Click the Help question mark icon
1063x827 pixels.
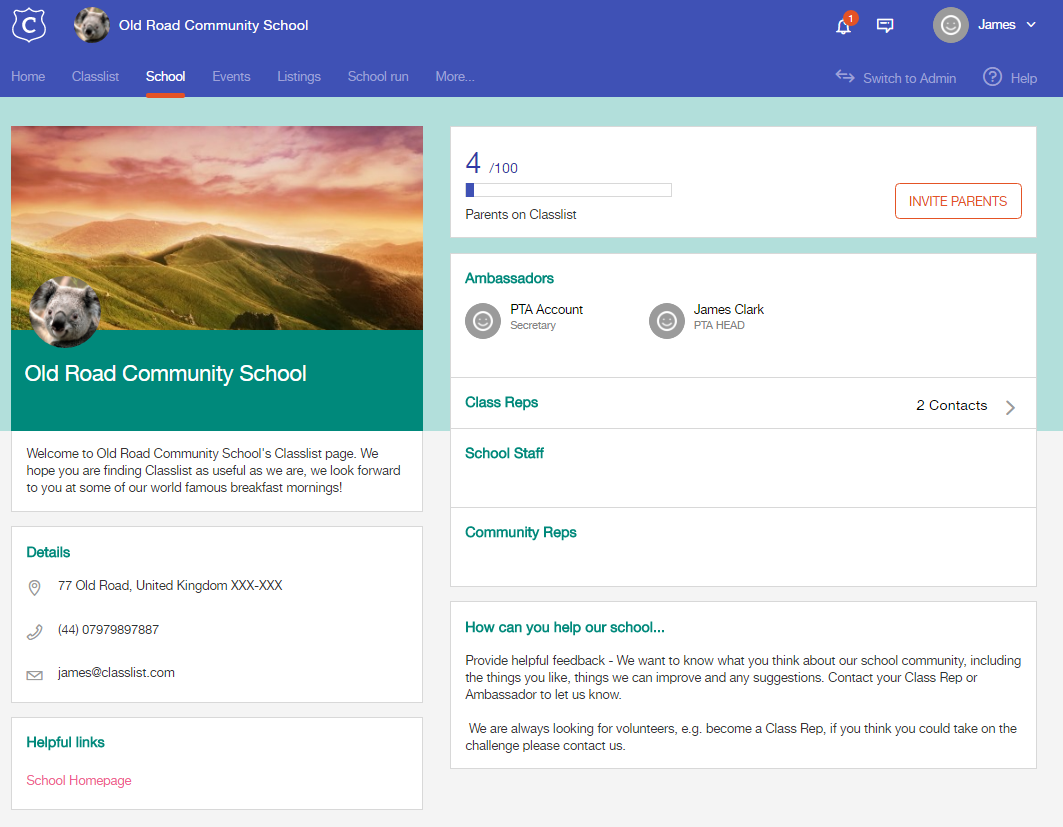coord(992,77)
